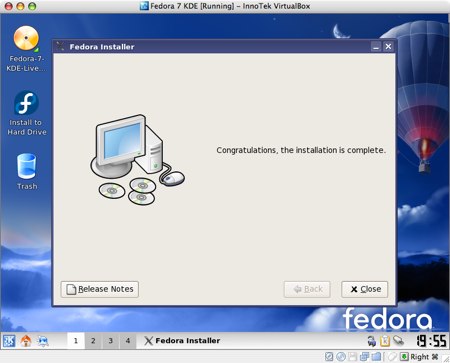Screen dimensions: 450x363
Task: Click the installer titlebar X button
Action: click(388, 47)
